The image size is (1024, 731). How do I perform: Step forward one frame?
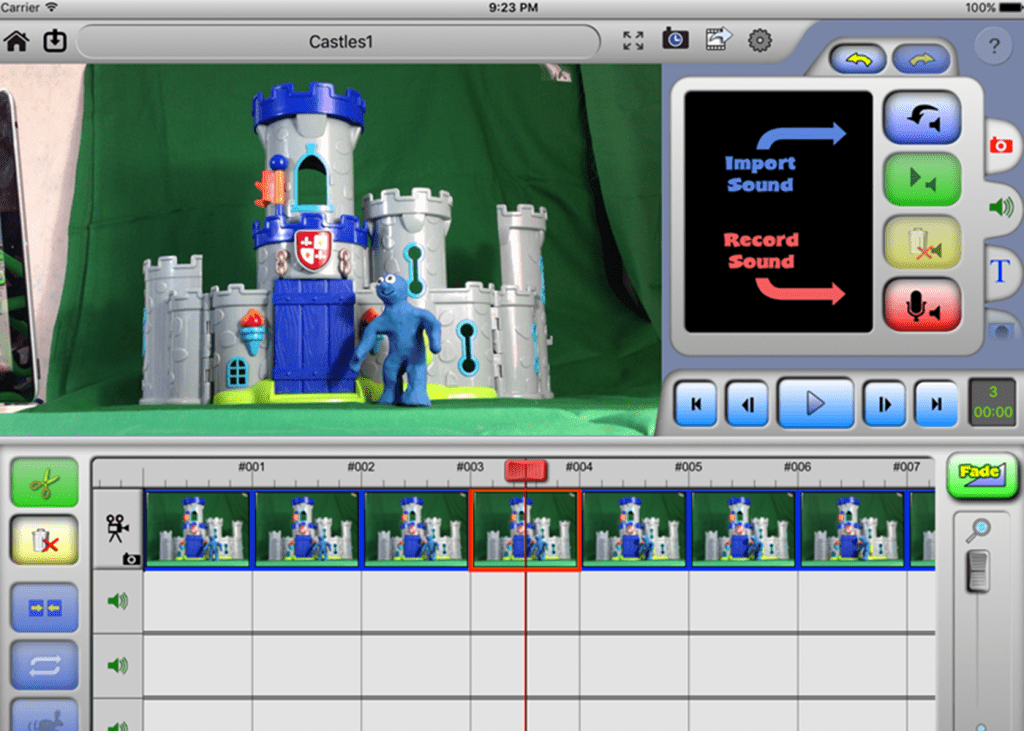[884, 404]
